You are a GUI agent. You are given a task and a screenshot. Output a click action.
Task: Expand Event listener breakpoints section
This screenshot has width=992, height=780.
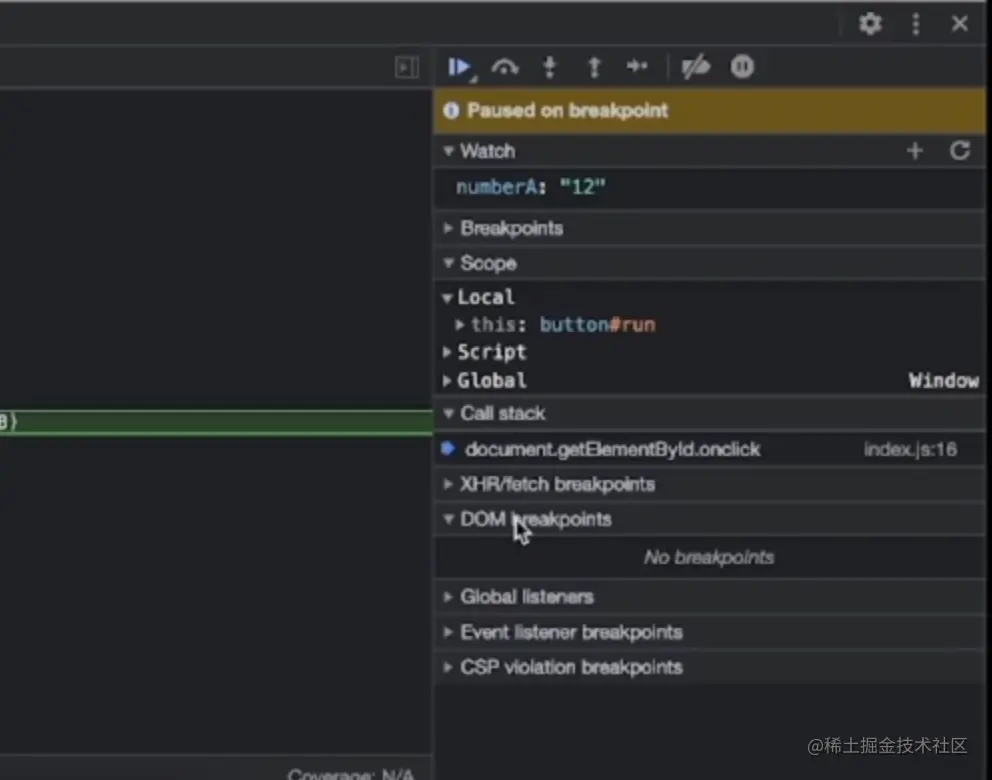[x=571, y=632]
